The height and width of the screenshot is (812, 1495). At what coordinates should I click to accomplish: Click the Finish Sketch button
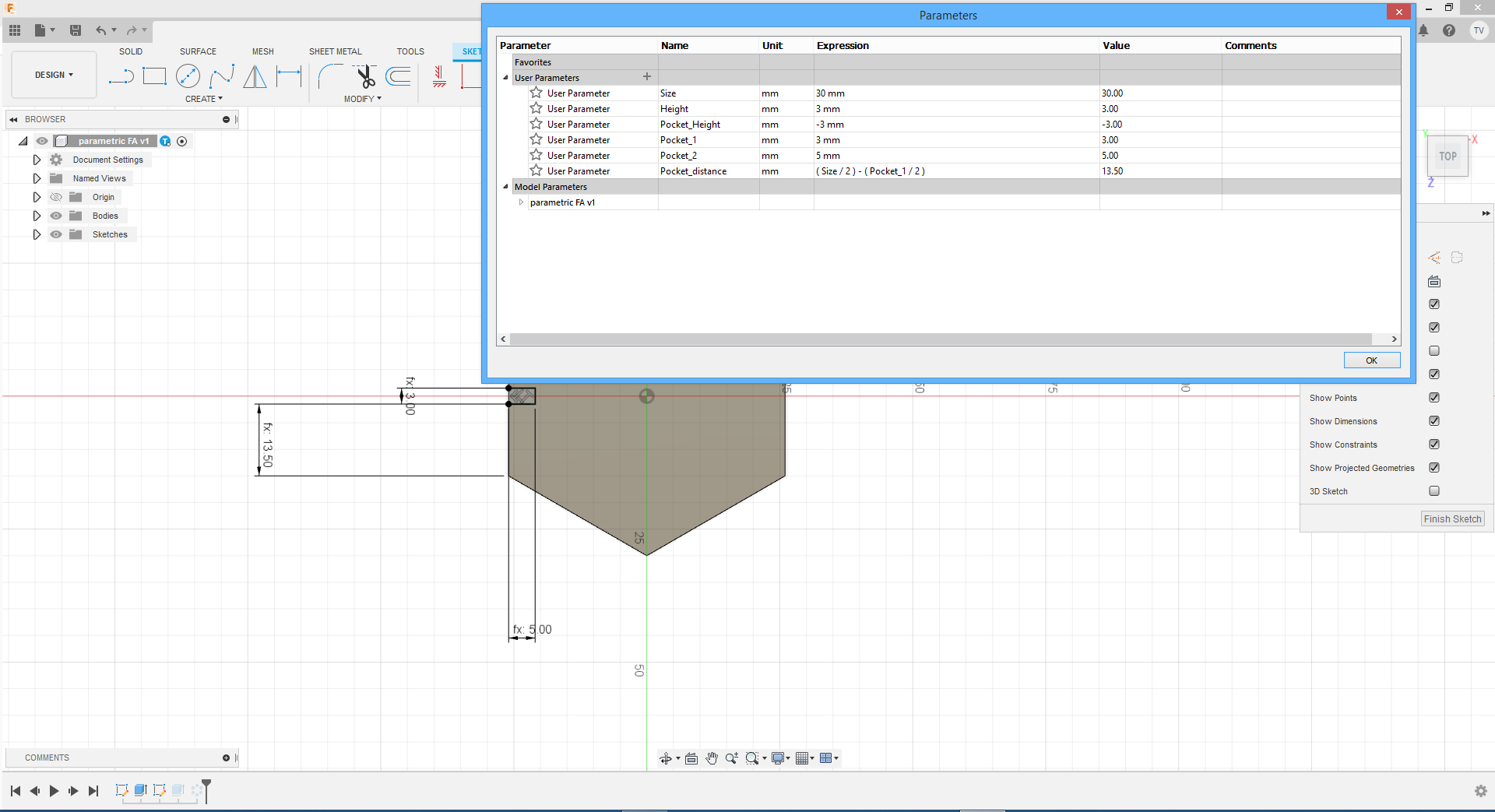pyautogui.click(x=1452, y=519)
